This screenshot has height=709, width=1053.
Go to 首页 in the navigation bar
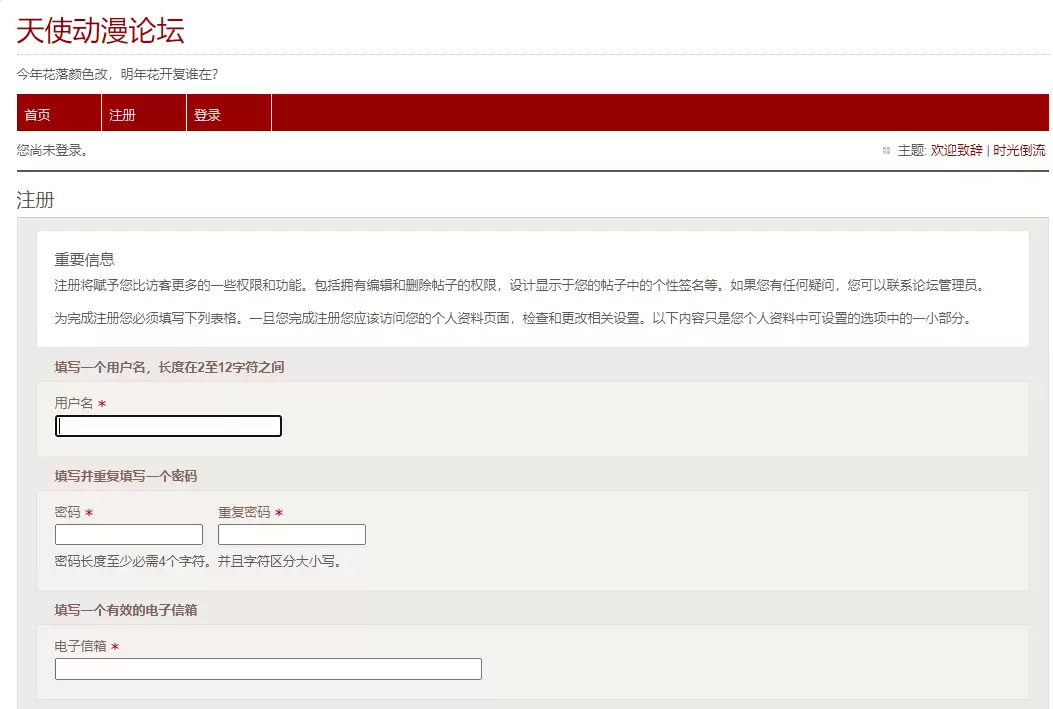(x=38, y=115)
